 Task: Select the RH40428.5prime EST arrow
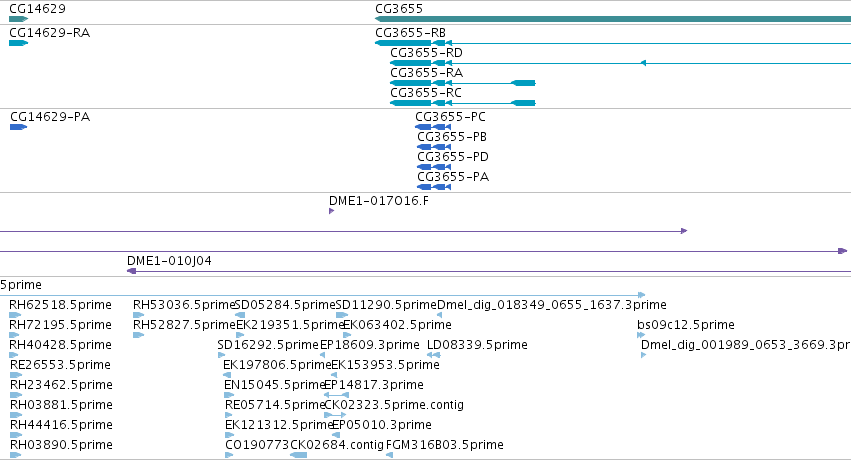click(14, 355)
